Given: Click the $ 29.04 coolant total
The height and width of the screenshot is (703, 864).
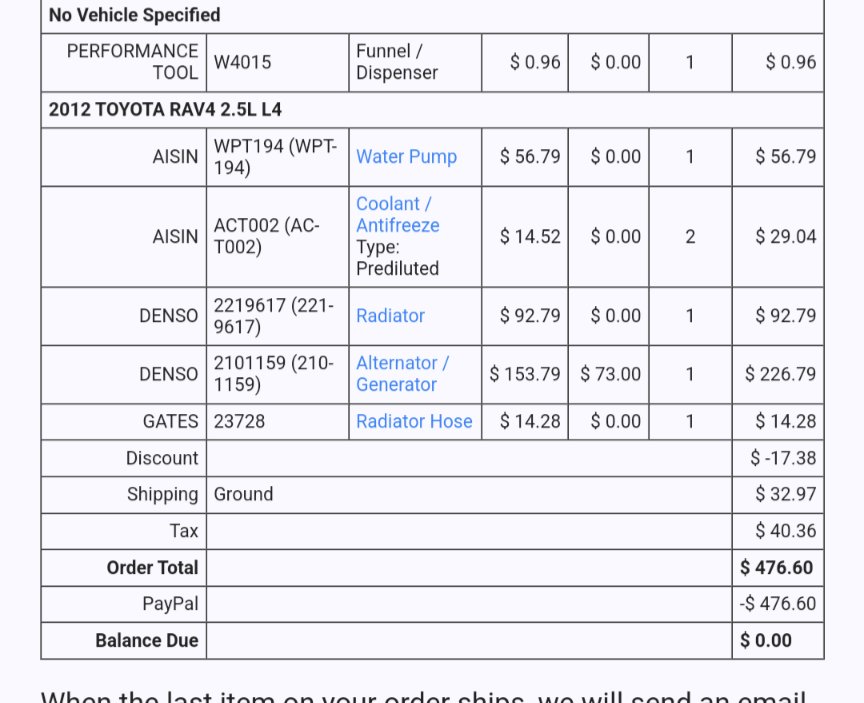Looking at the screenshot, I should point(786,236).
